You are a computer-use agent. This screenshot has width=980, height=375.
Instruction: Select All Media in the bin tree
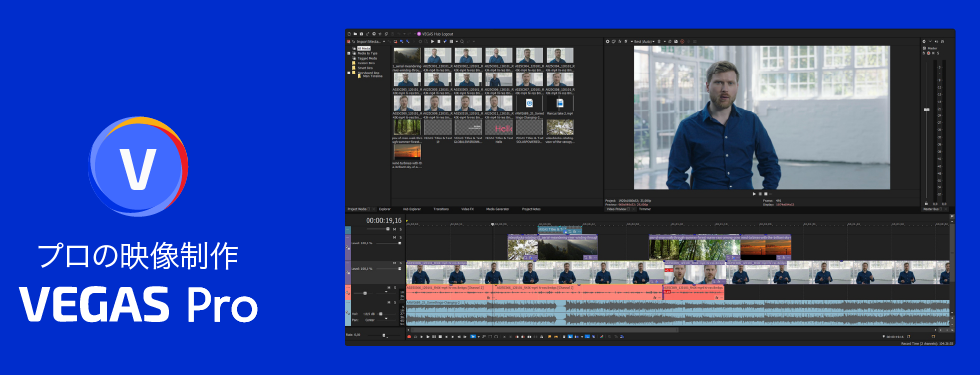(364, 48)
